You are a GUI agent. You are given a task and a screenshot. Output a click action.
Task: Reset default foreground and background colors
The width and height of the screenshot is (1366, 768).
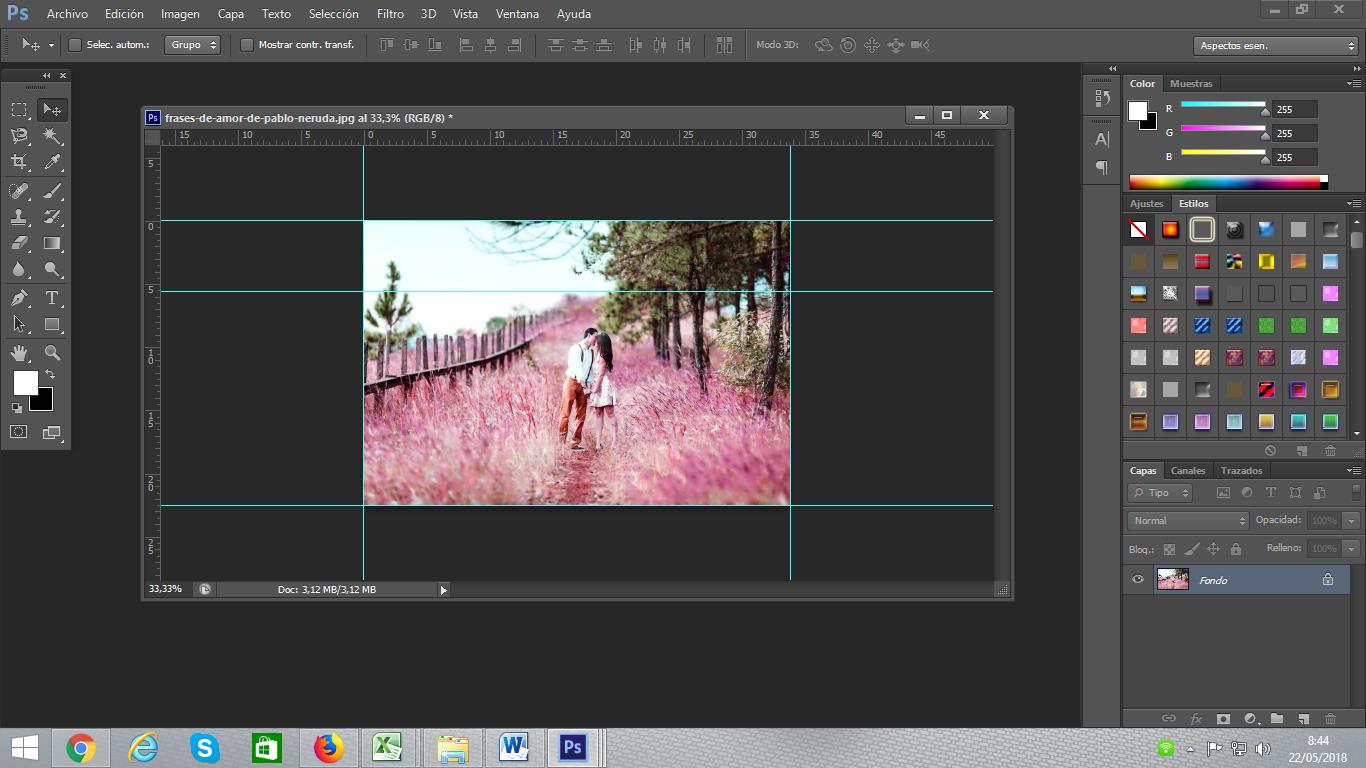click(x=17, y=407)
